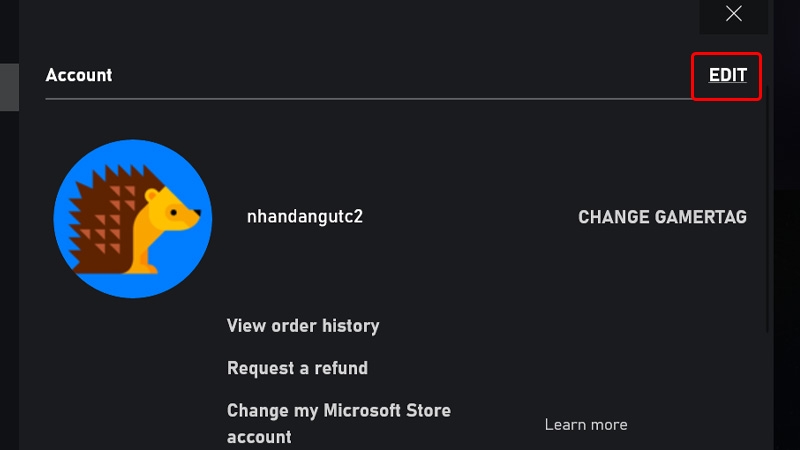This screenshot has height=450, width=800.
Task: Click the Learn more link
Action: click(586, 425)
